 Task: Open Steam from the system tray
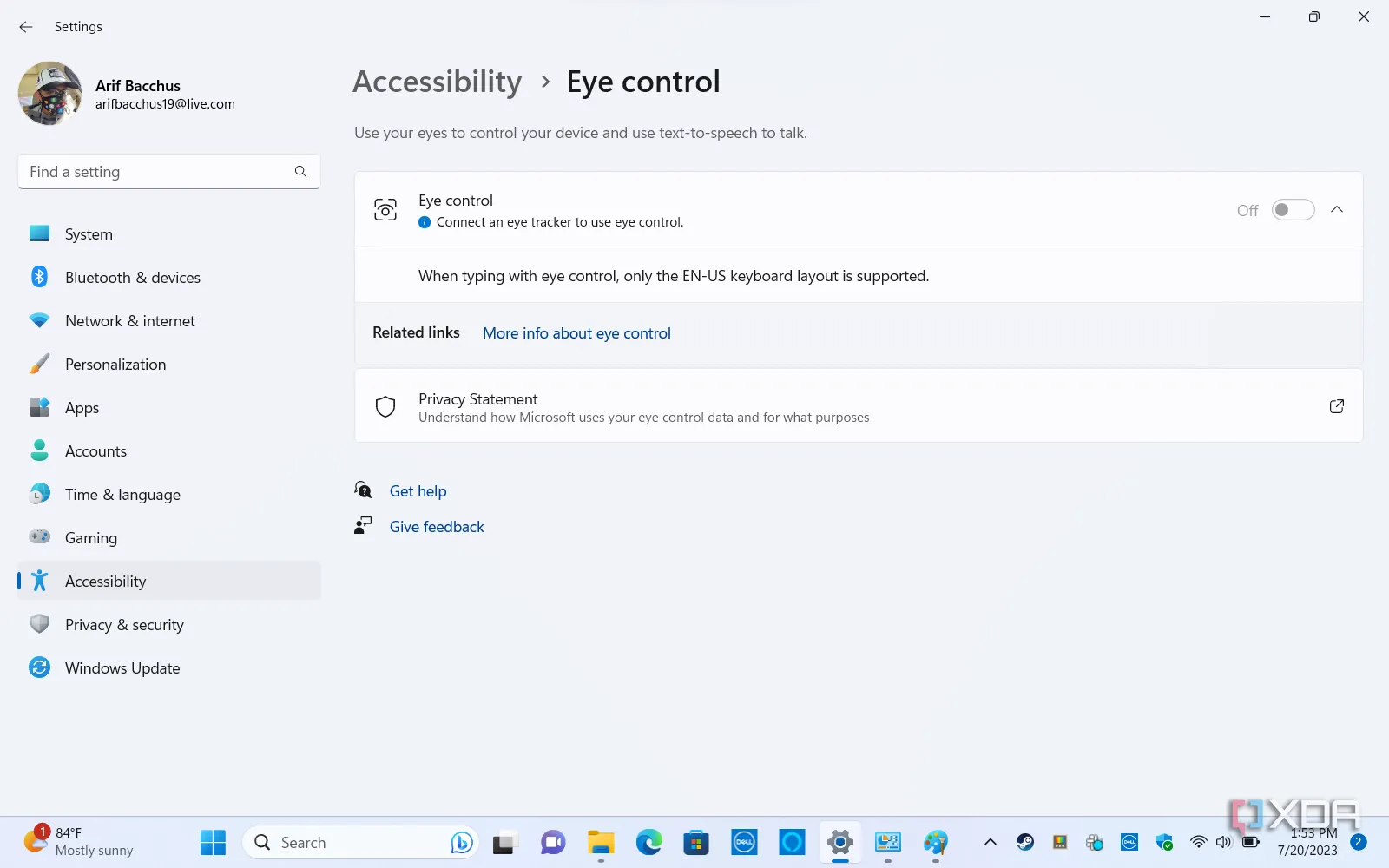pyautogui.click(x=1024, y=841)
